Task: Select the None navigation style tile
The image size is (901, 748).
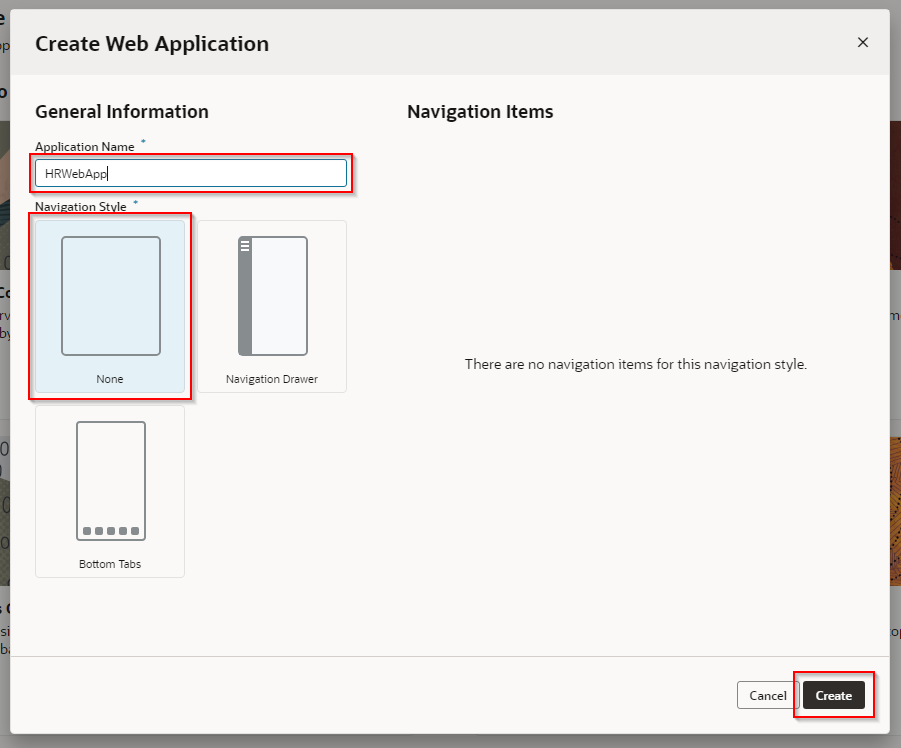Action: click(x=110, y=305)
